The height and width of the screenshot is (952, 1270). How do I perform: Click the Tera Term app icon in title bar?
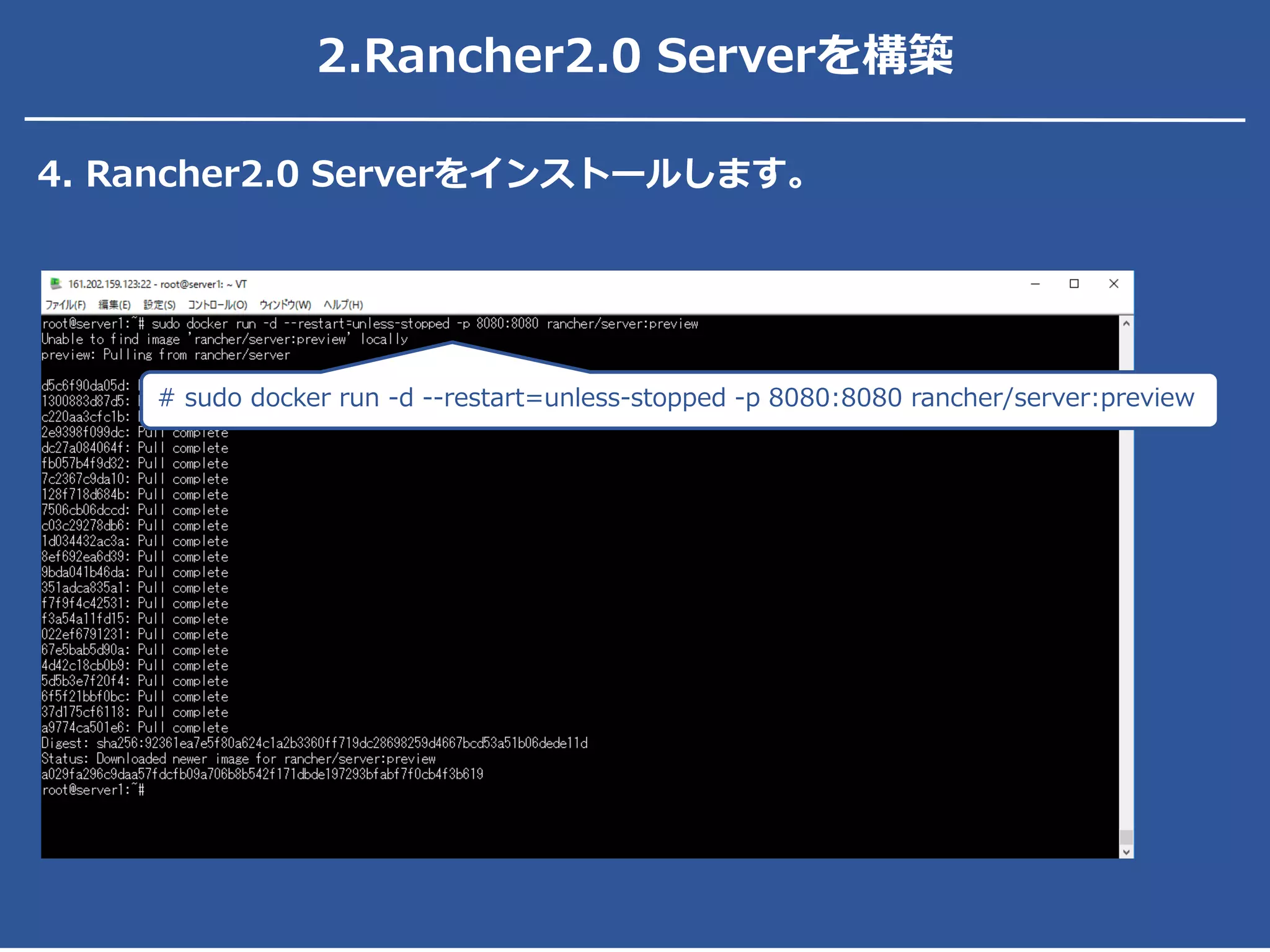56,283
